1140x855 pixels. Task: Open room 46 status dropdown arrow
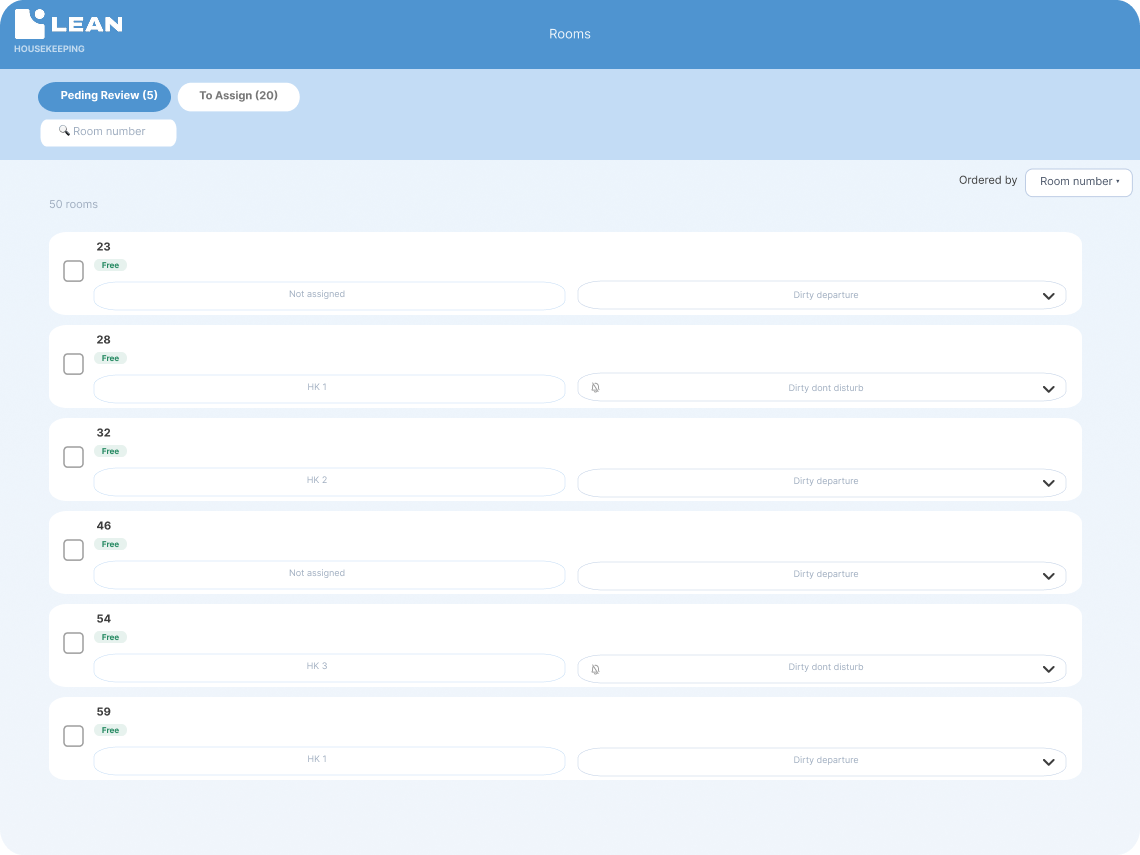click(x=1048, y=576)
